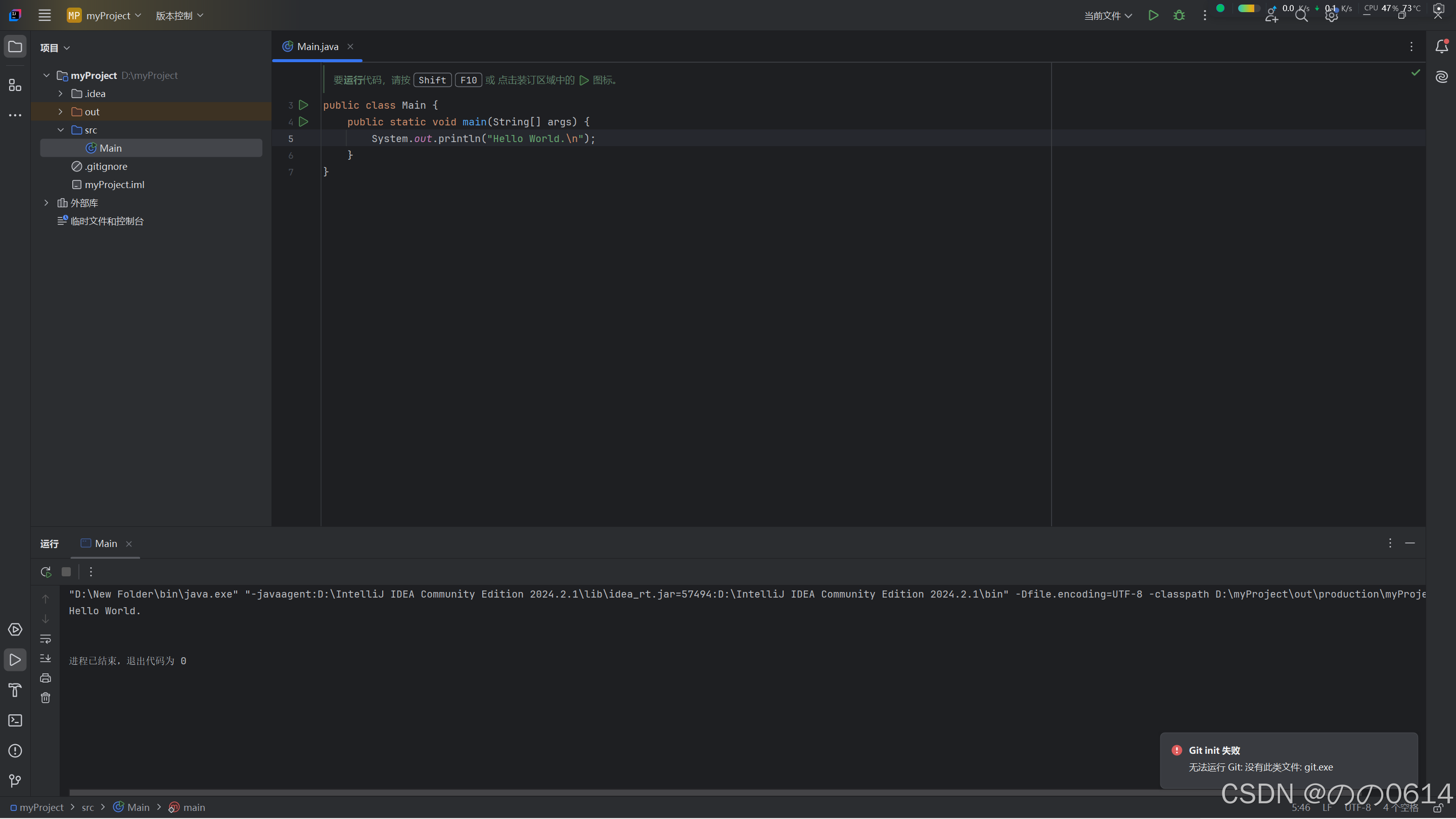Expand the .idea folder
The image size is (1456, 819).
click(x=60, y=93)
